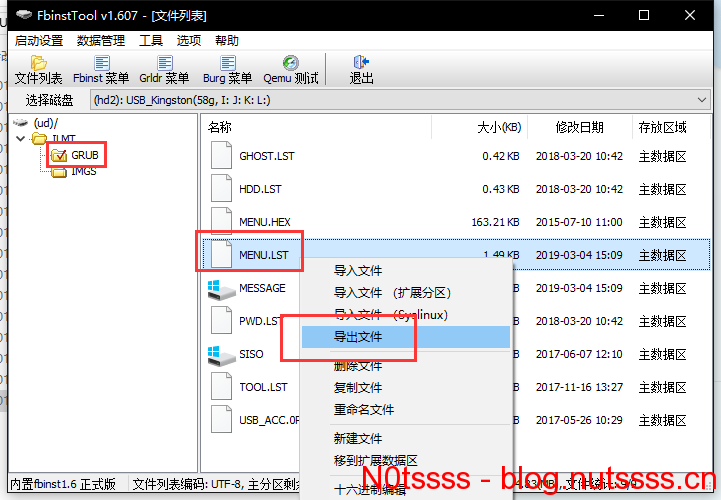Open the 选项 menu
This screenshot has width=721, height=500.
pos(189,40)
